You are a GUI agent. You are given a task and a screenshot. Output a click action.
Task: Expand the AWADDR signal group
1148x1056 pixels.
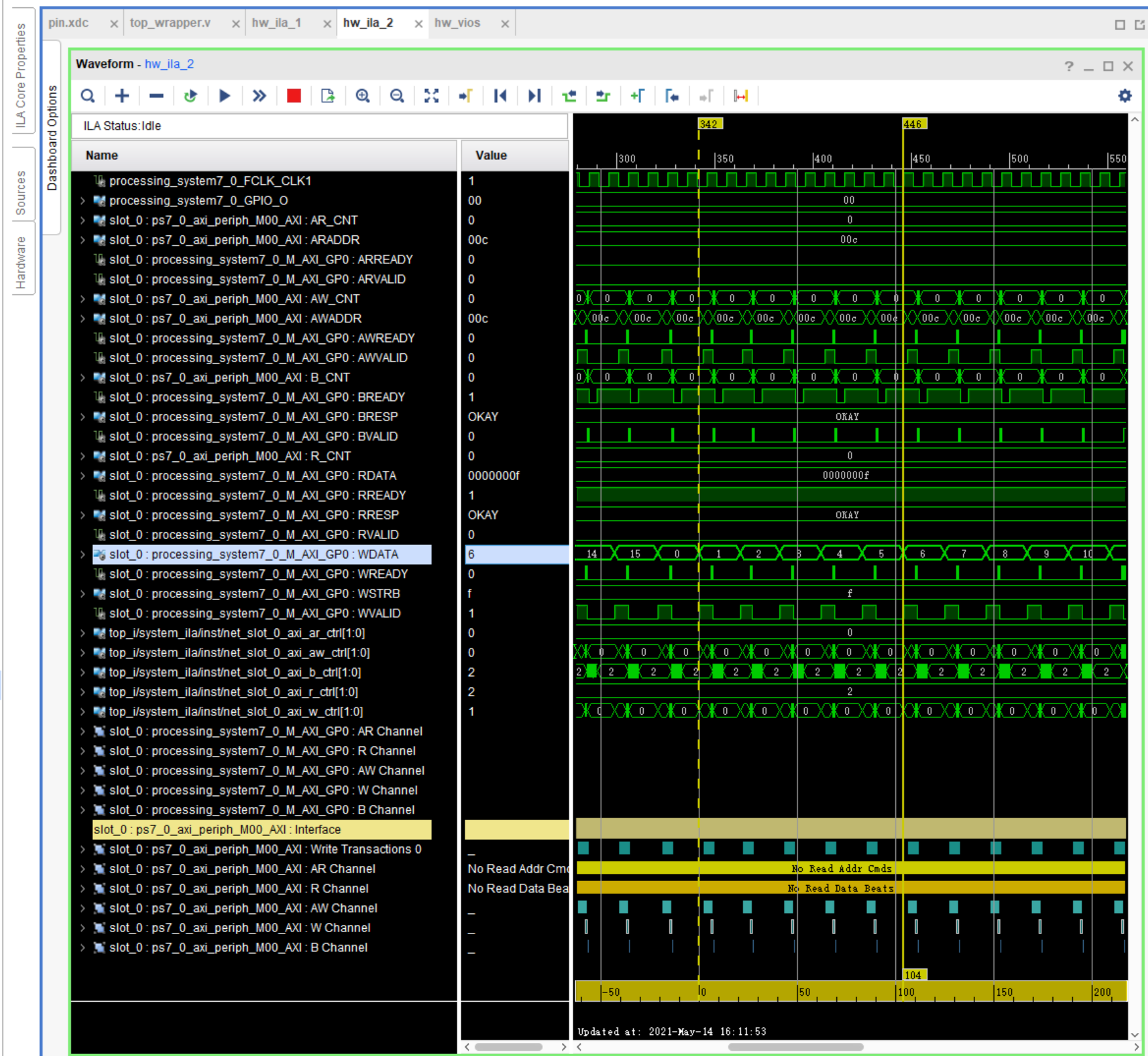point(83,319)
